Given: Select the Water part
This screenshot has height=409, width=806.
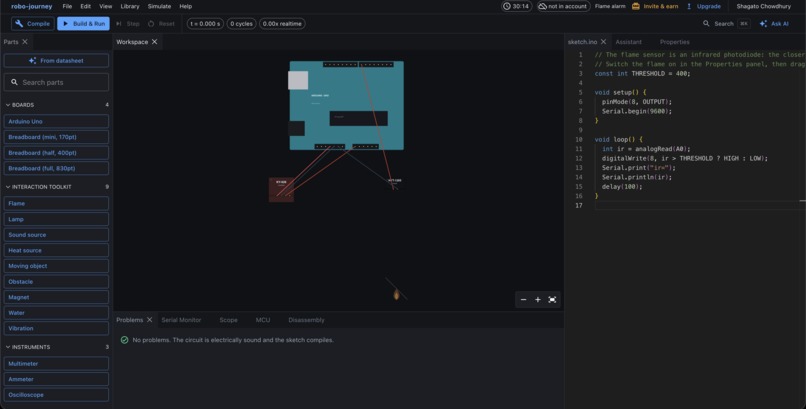Looking at the screenshot, I should 56,313.
